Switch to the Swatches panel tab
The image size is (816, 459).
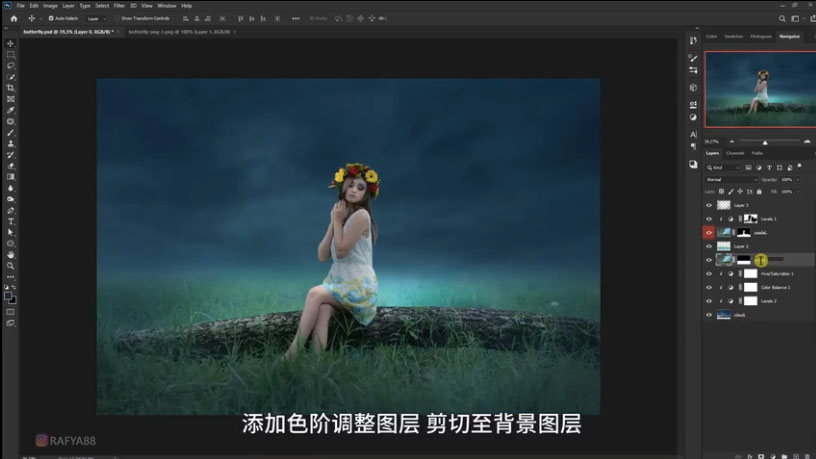734,36
